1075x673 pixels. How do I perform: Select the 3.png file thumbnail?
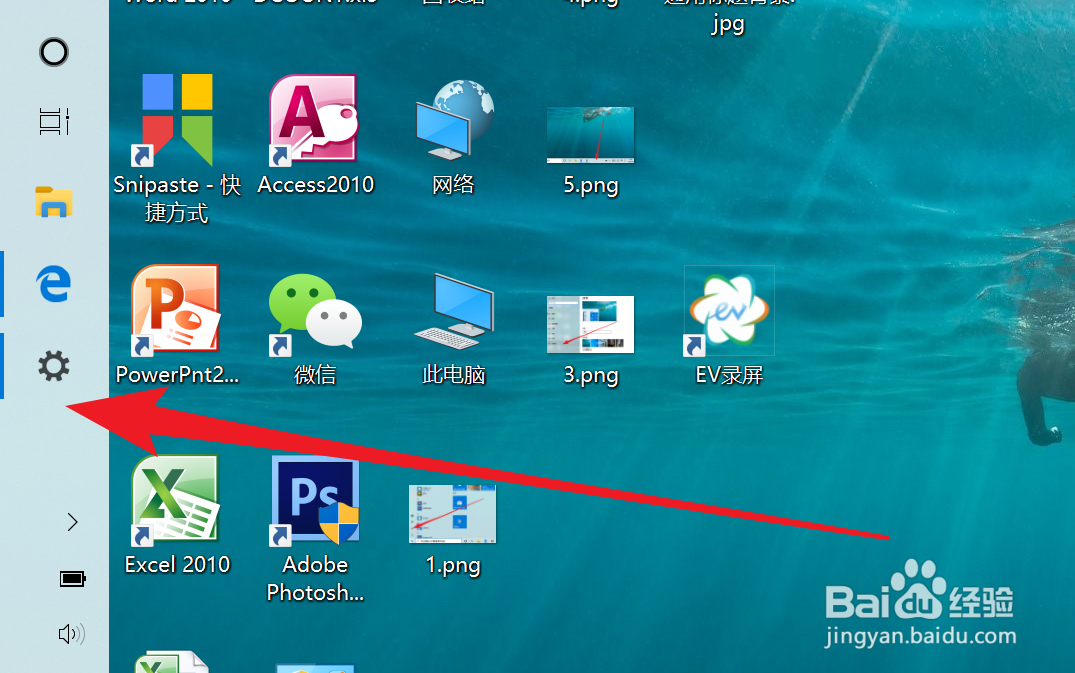tap(590, 324)
